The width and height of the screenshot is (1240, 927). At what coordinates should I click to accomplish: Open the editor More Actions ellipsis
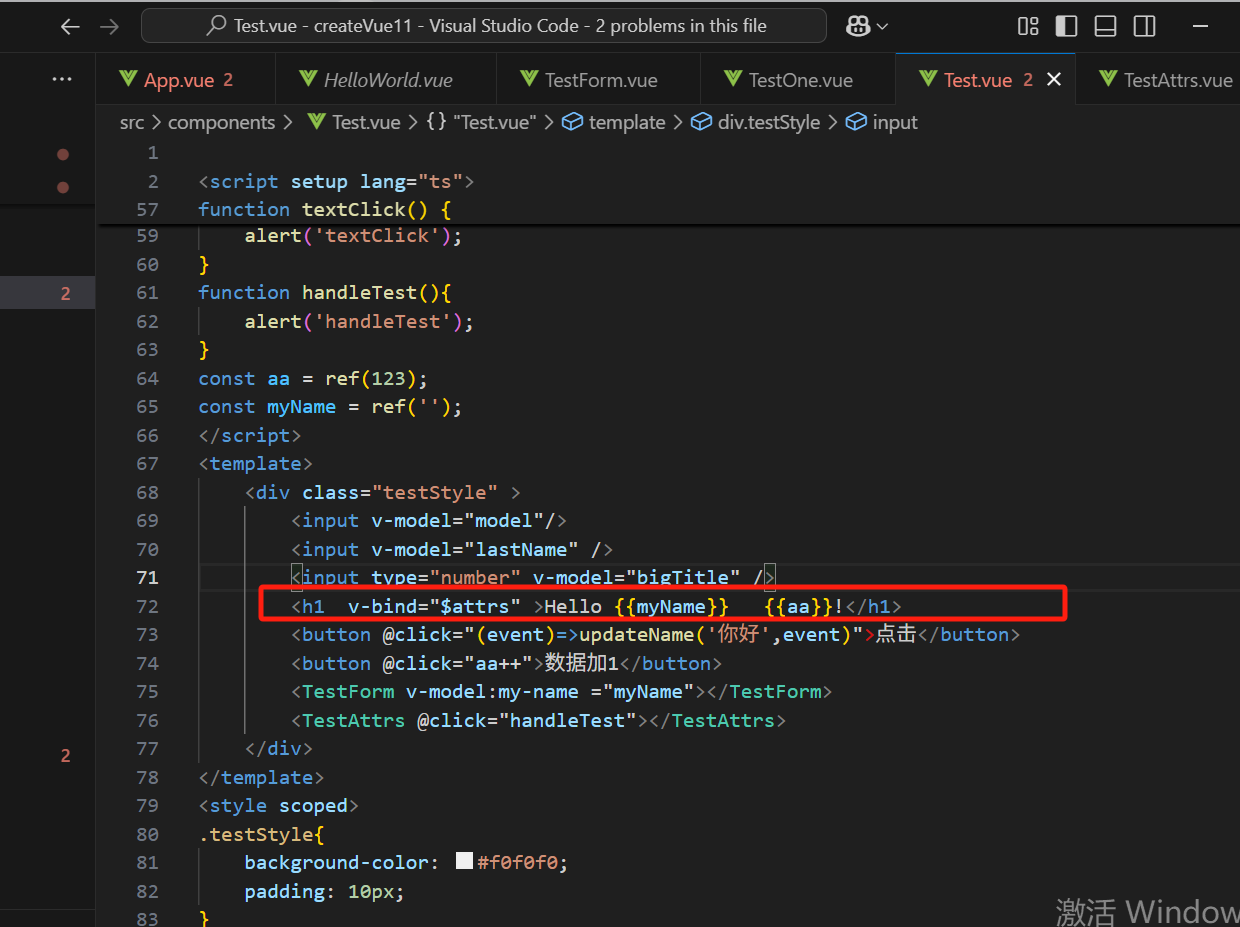[62, 78]
